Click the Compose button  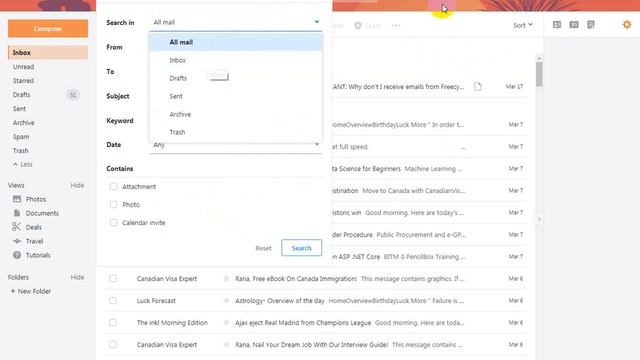click(x=48, y=29)
